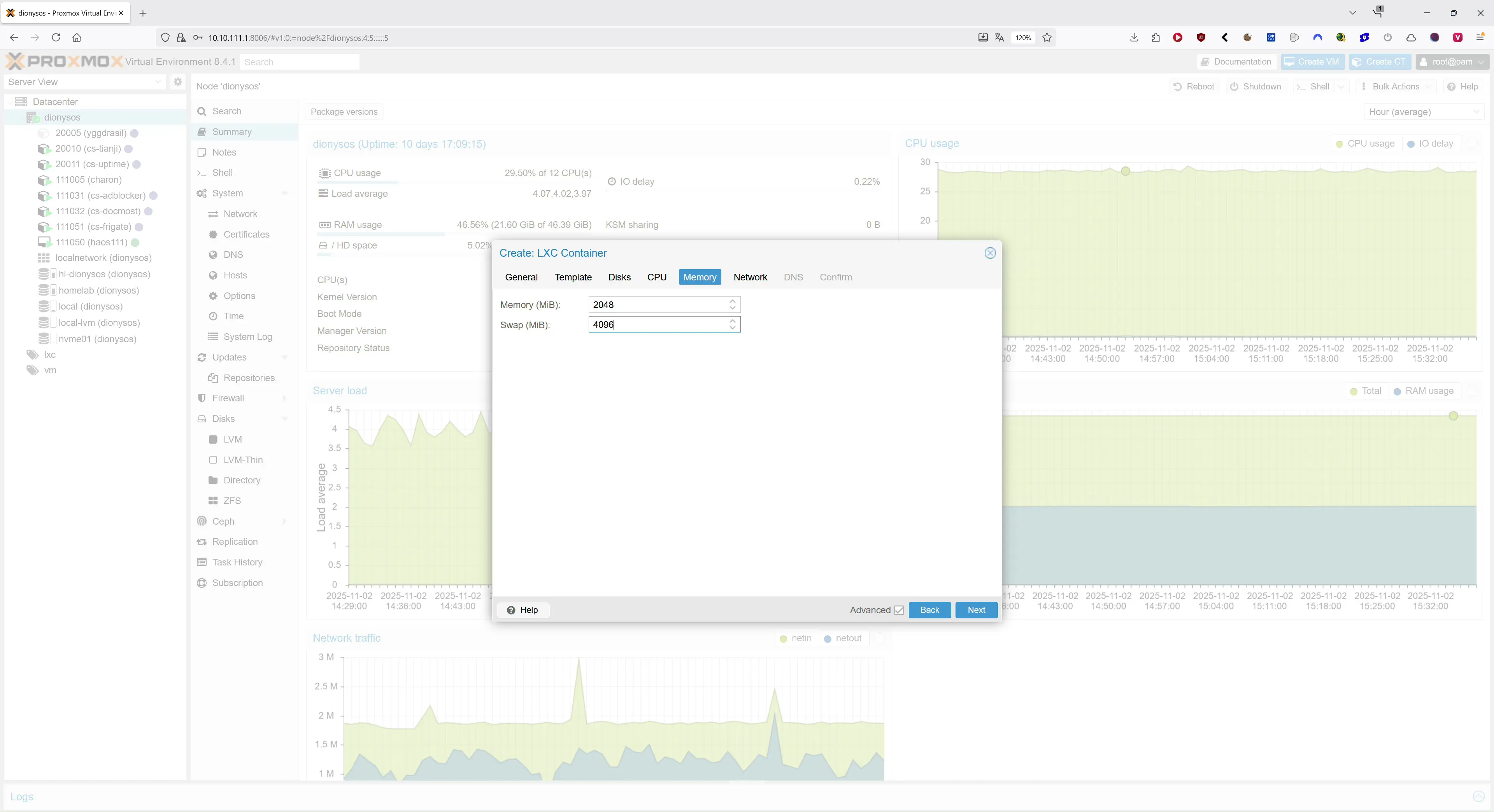Viewport: 1494px width, 812px height.
Task: Click the Create CT button
Action: tap(1380, 61)
